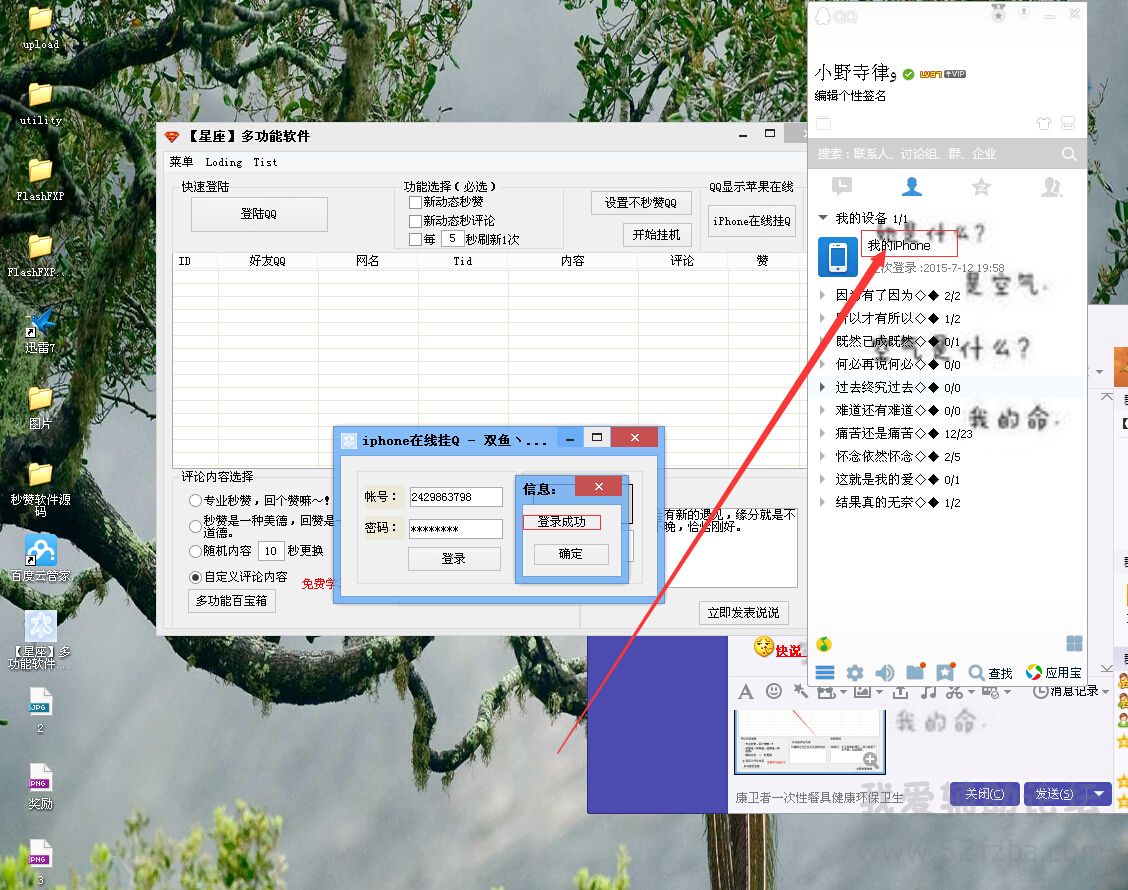
Task: Select the 专业秒赞 comment radio option
Action: pyautogui.click(x=195, y=500)
